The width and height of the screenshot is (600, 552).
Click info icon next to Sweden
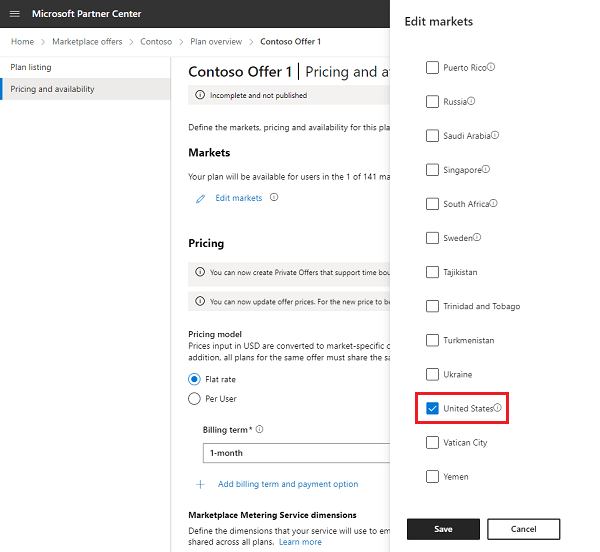click(x=477, y=237)
